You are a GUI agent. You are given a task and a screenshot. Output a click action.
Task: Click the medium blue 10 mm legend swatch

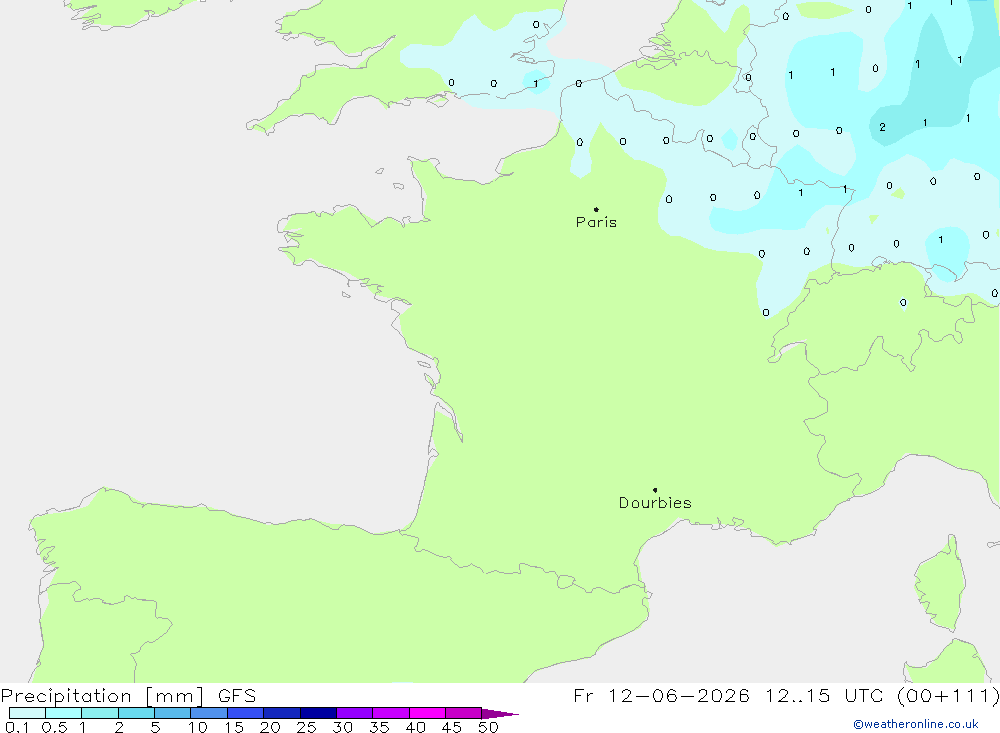pyautogui.click(x=209, y=713)
